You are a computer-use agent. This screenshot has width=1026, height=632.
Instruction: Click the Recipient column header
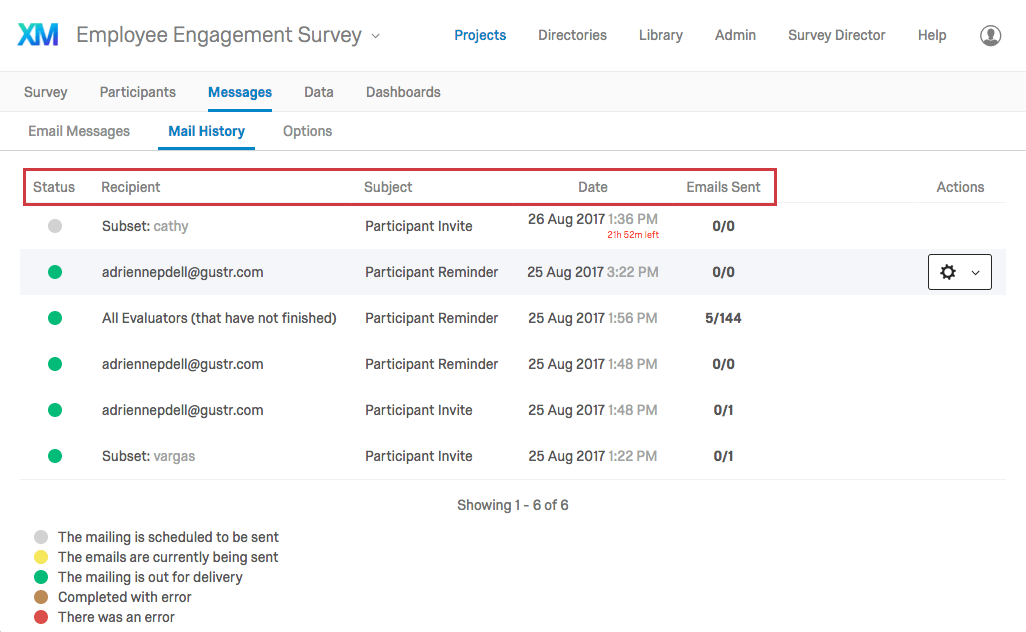(x=131, y=187)
